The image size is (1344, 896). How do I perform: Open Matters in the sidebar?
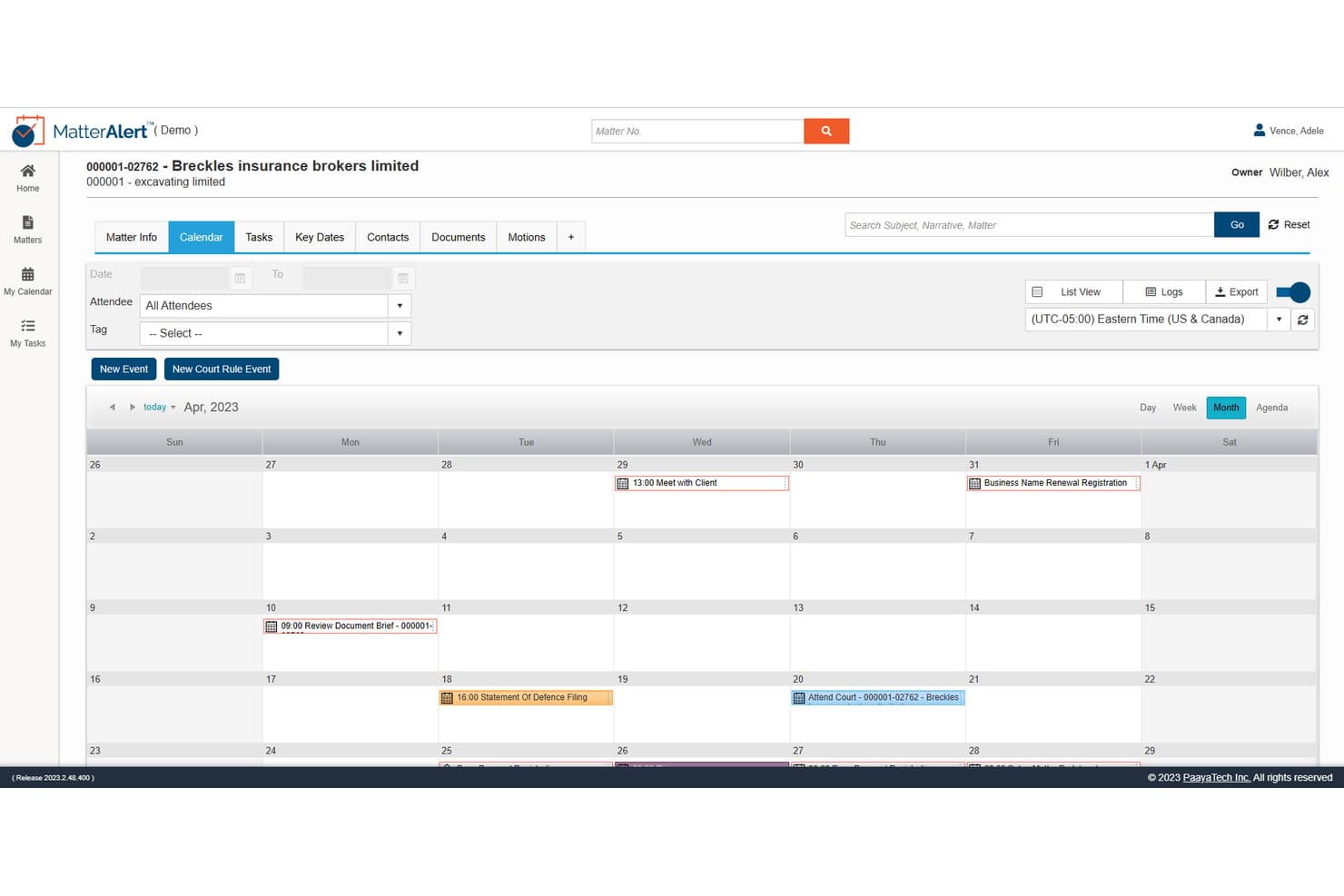tap(28, 230)
